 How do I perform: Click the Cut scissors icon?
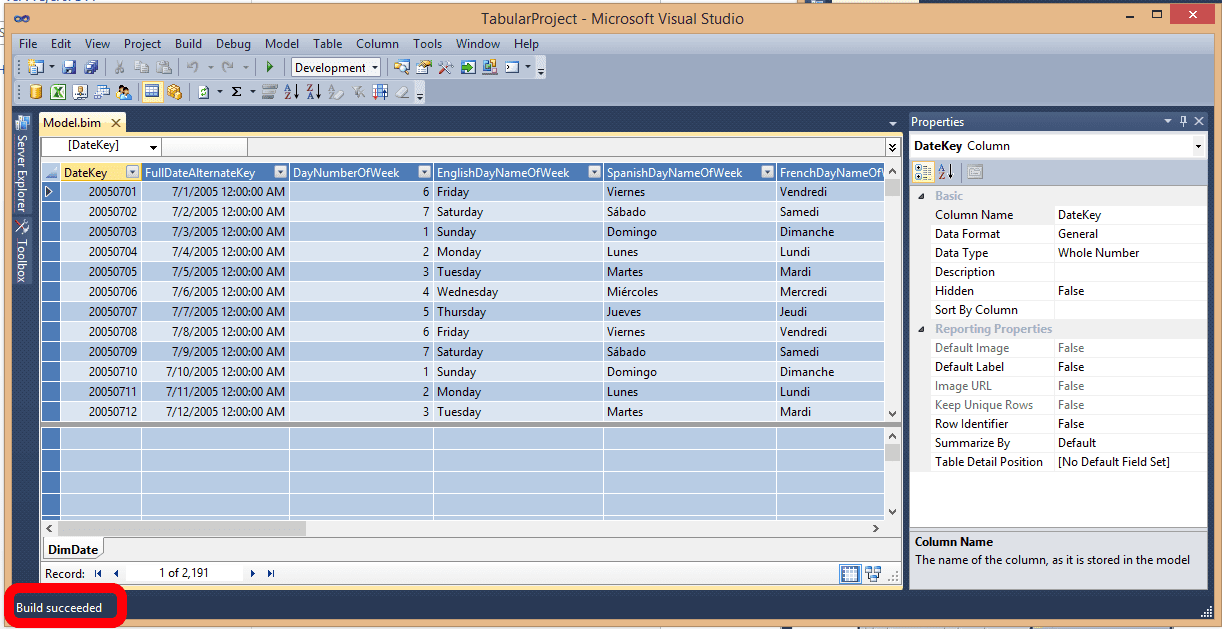pyautogui.click(x=120, y=68)
